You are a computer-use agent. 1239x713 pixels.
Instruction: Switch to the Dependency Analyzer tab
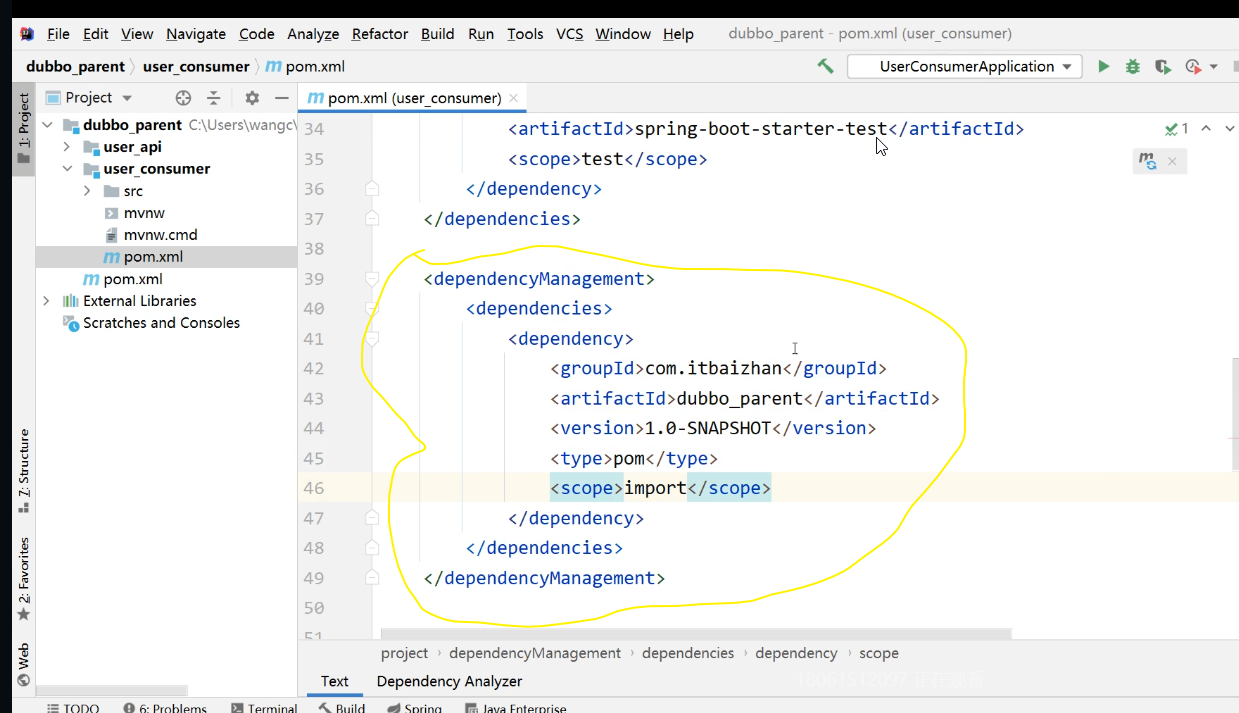coord(449,681)
